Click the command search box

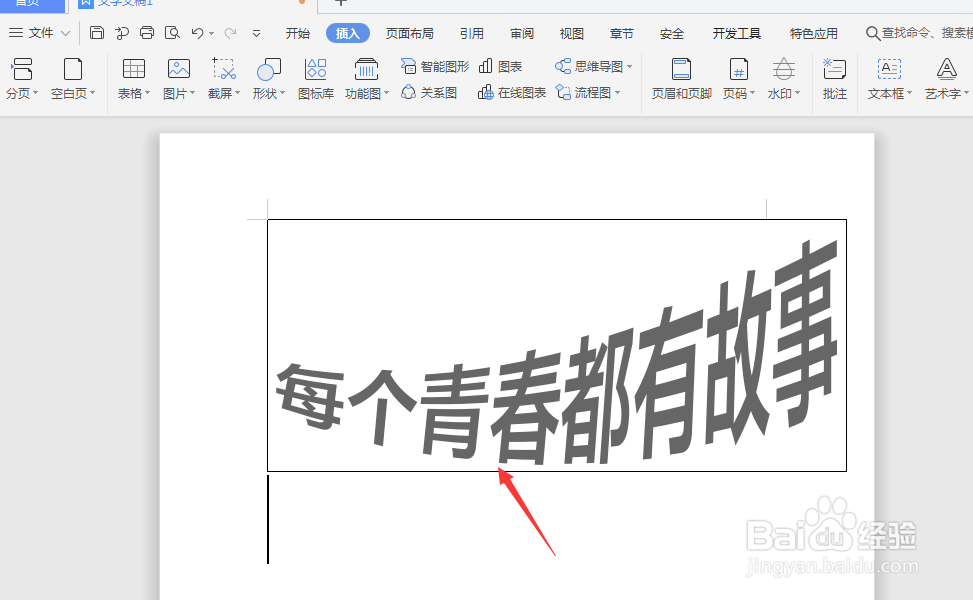coord(919,33)
